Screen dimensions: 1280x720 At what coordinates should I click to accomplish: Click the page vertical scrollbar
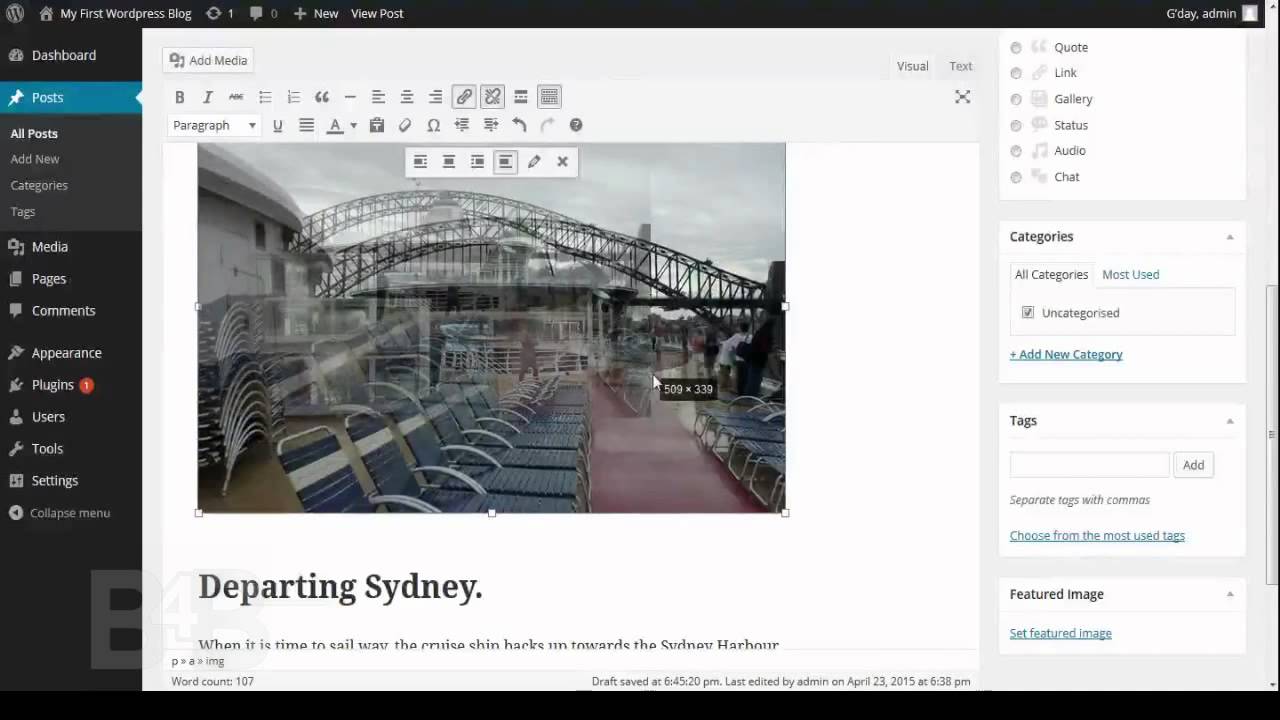pos(1273,435)
